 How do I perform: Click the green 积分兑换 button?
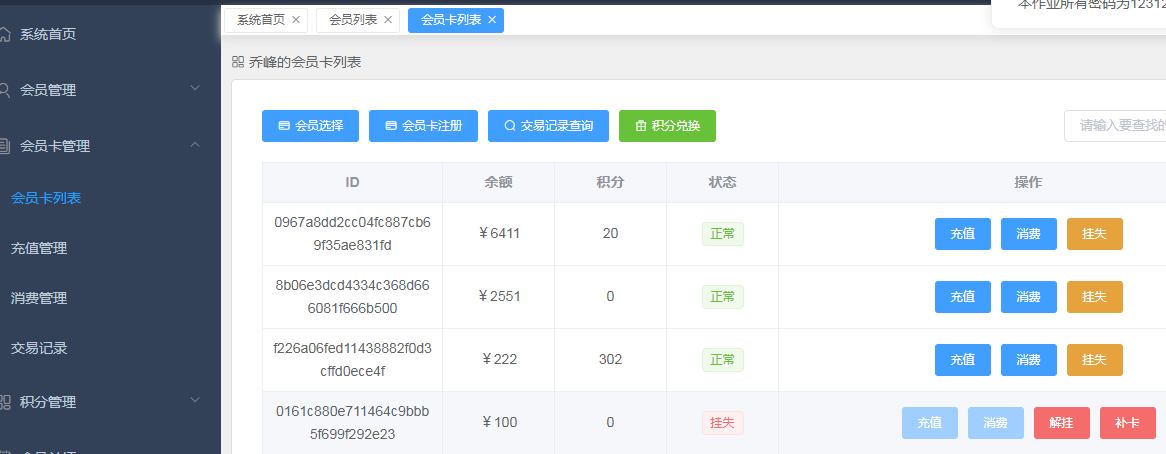click(668, 126)
